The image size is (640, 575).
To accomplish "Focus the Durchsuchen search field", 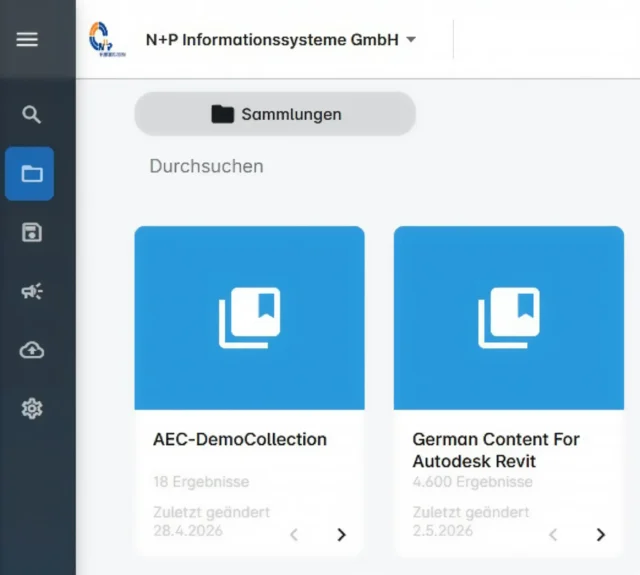I will 207,166.
